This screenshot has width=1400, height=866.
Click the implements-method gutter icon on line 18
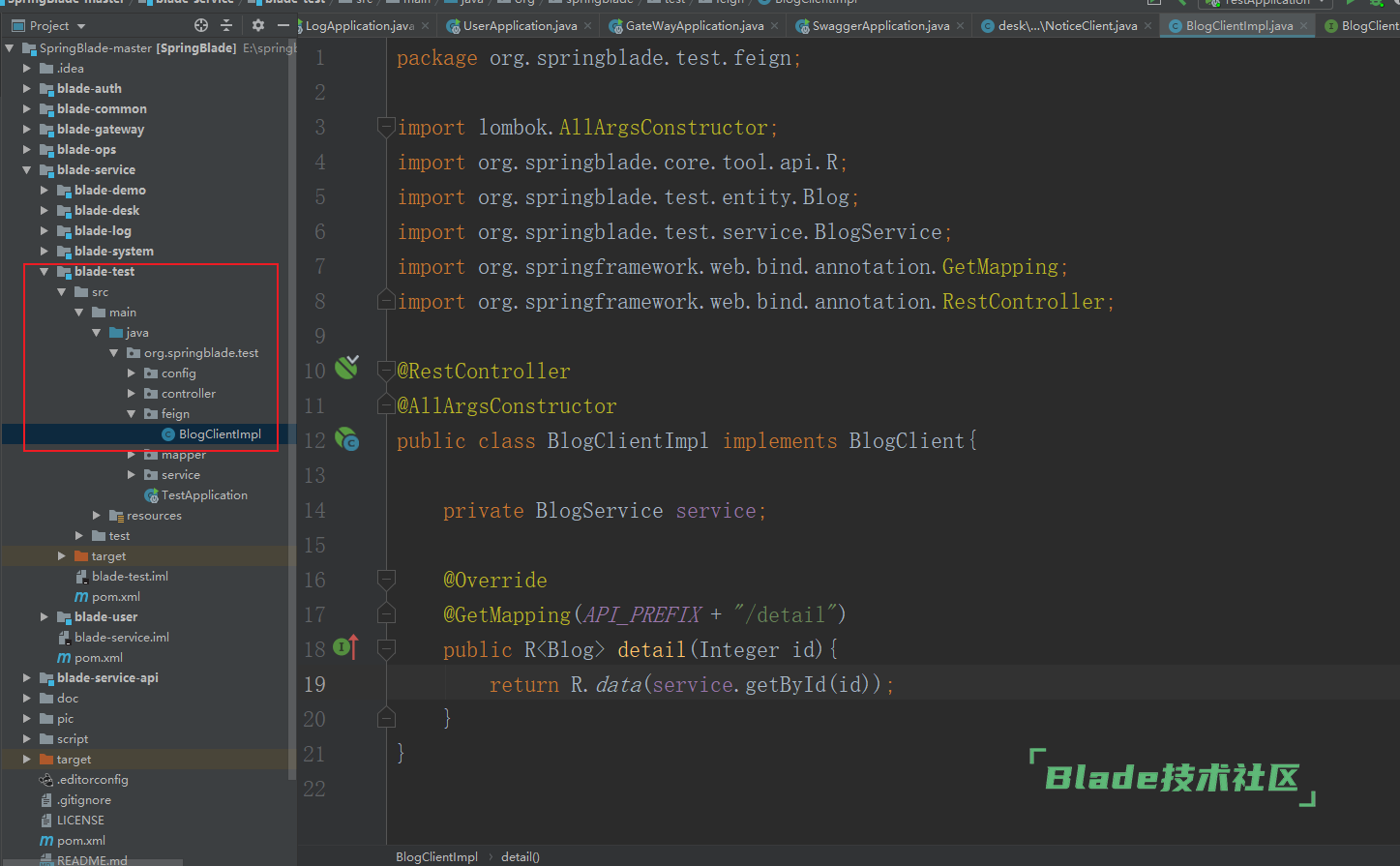coord(346,647)
